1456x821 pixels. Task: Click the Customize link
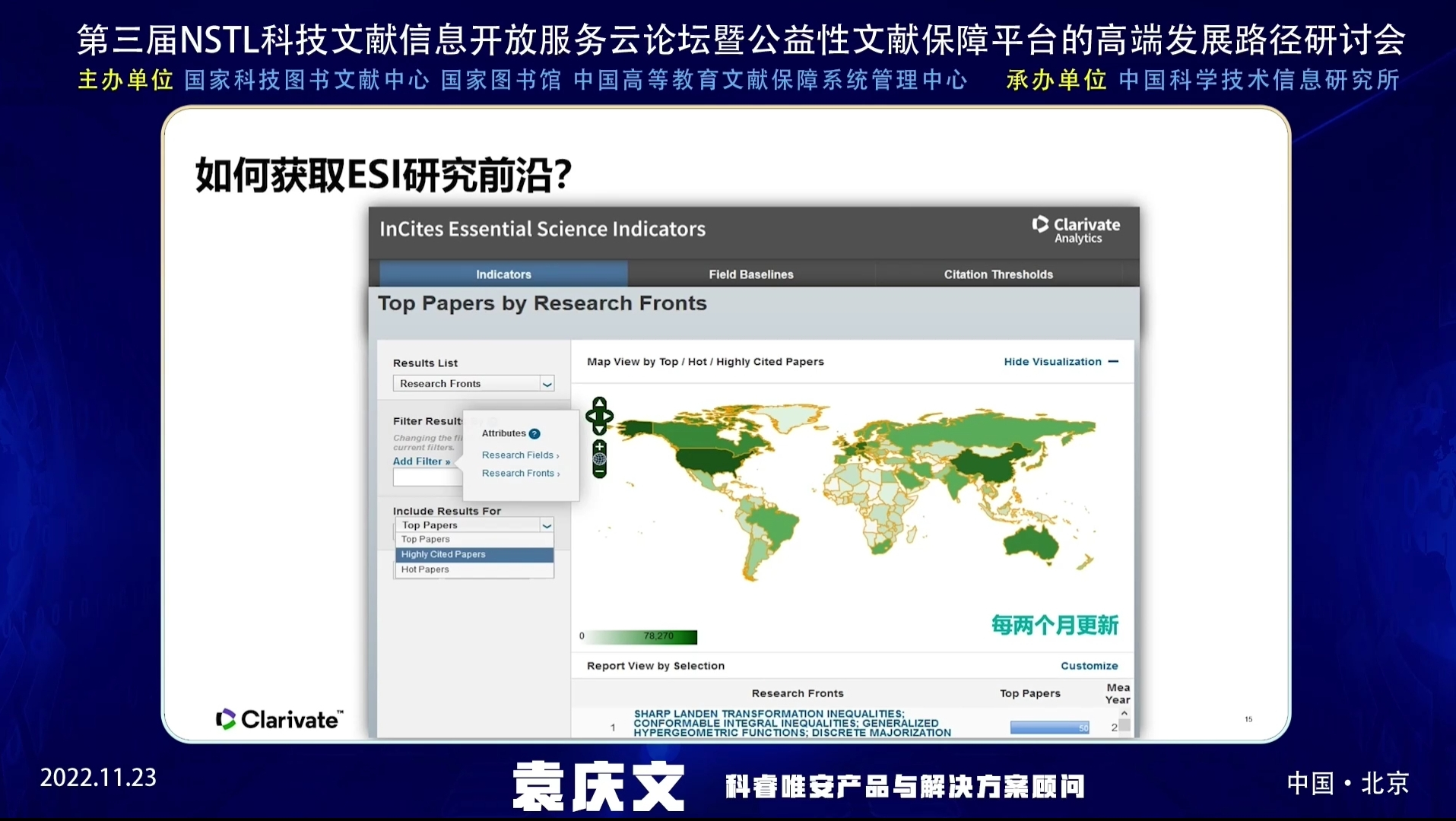coord(1089,666)
